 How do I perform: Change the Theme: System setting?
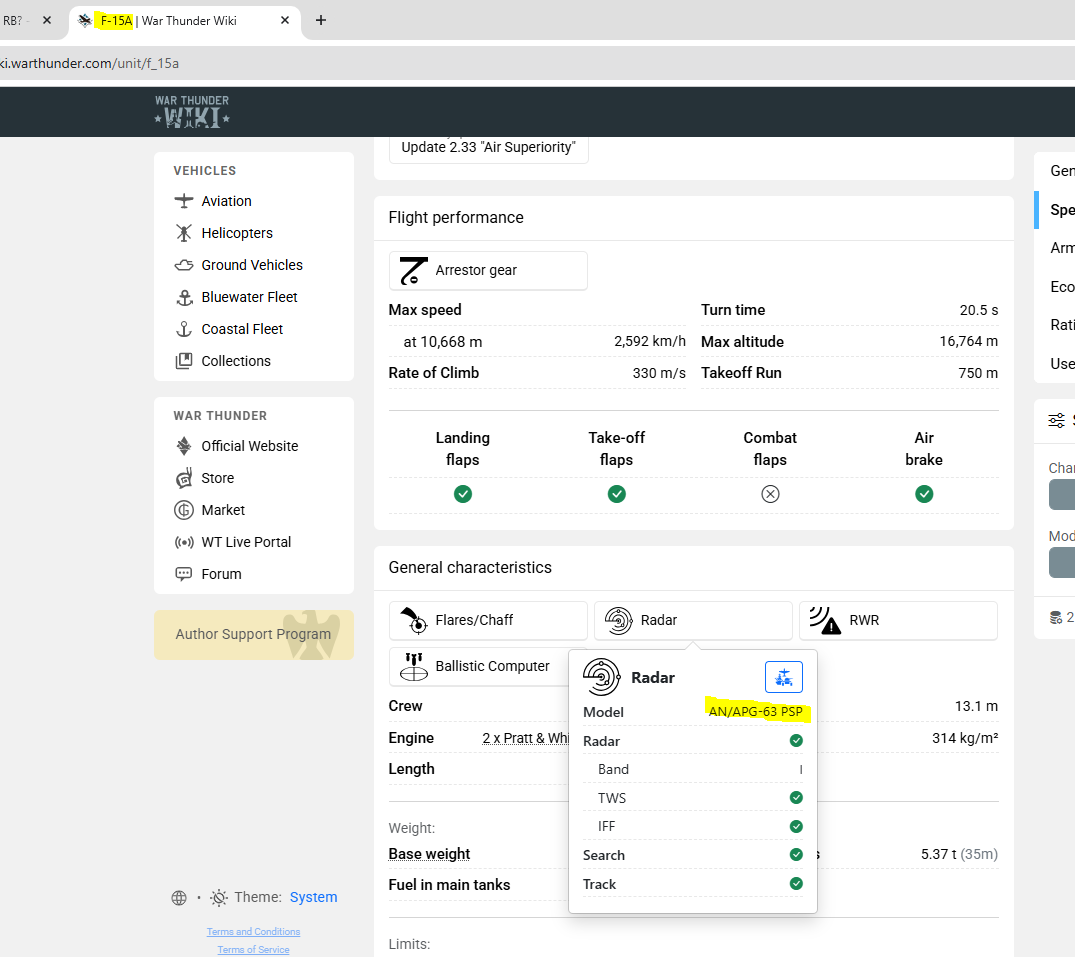313,897
